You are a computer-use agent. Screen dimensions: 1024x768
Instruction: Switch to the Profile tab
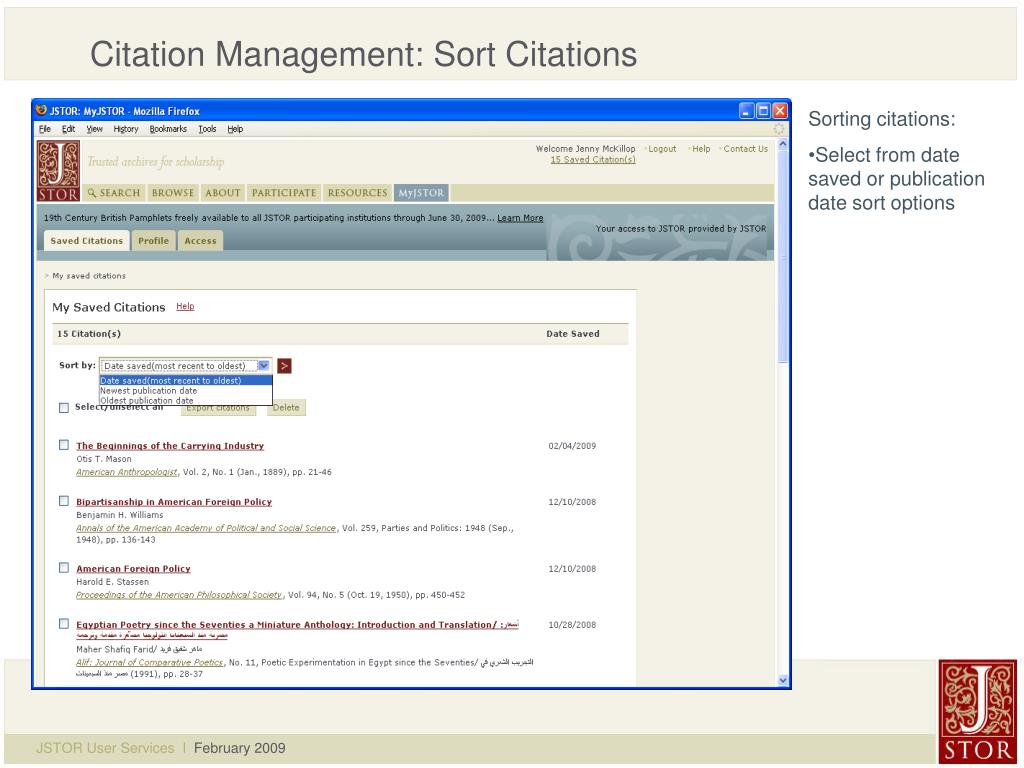[x=153, y=241]
